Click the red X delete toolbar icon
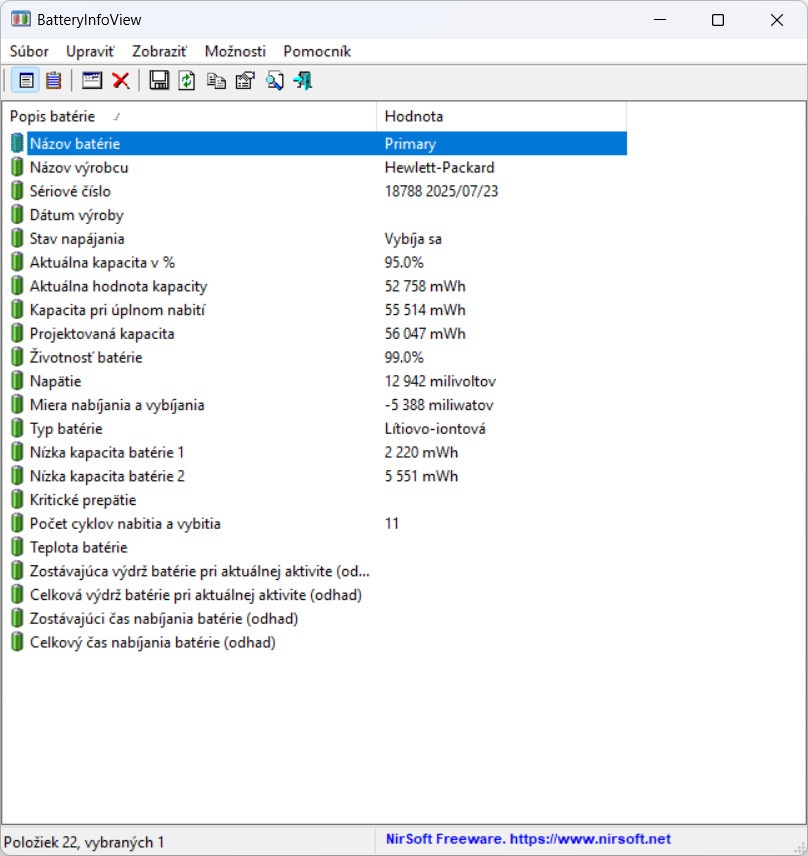This screenshot has width=808, height=856. (121, 81)
